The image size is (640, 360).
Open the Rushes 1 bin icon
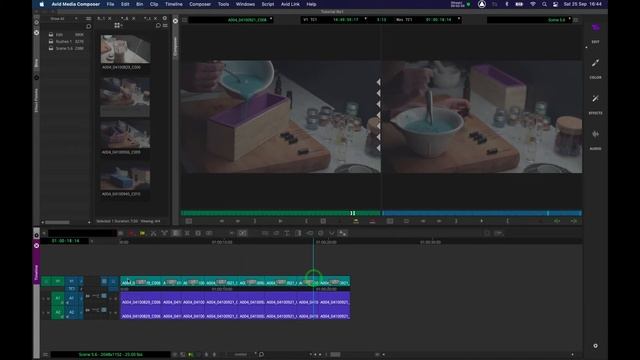point(51,41)
